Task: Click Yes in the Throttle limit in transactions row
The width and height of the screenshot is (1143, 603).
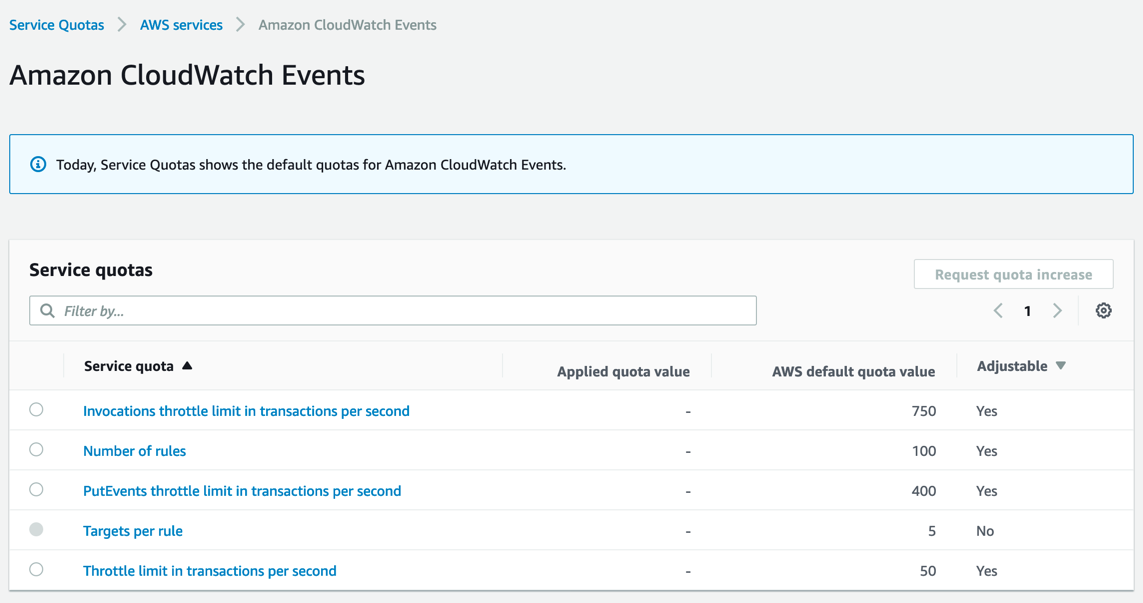Action: [986, 571]
